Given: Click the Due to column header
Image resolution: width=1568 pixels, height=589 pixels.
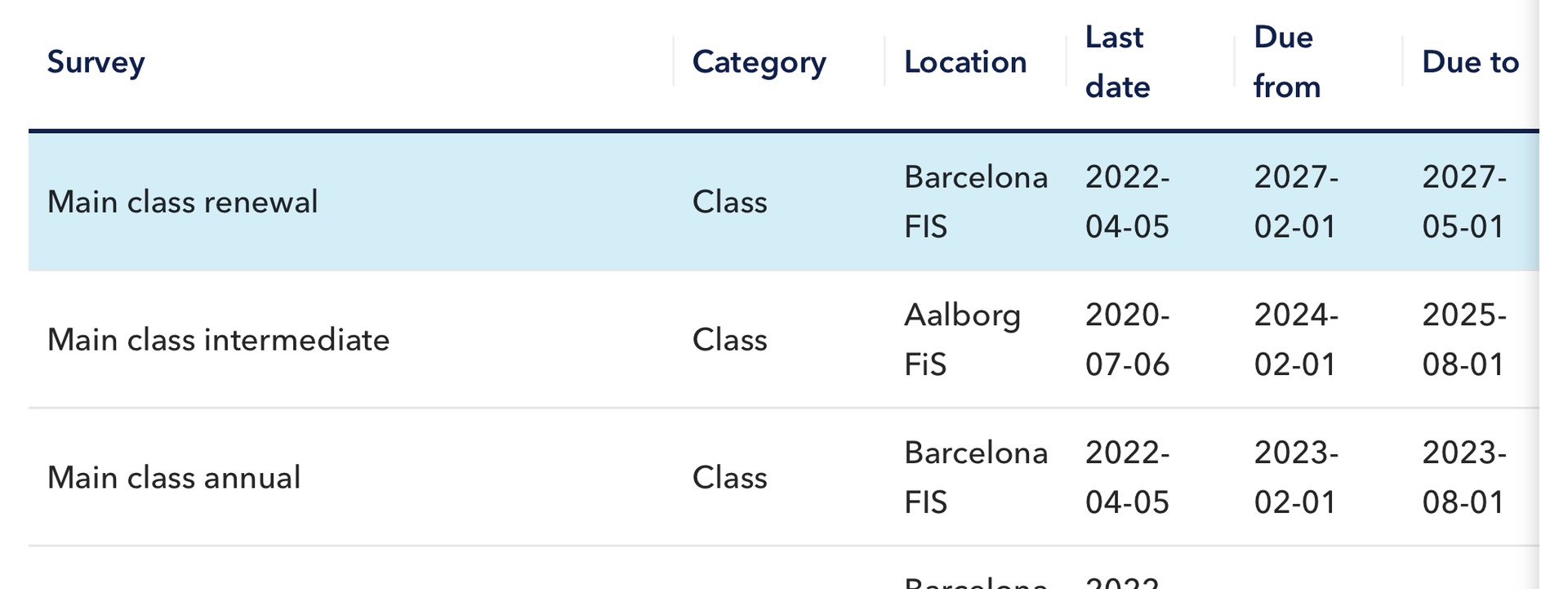Looking at the screenshot, I should [1469, 62].
